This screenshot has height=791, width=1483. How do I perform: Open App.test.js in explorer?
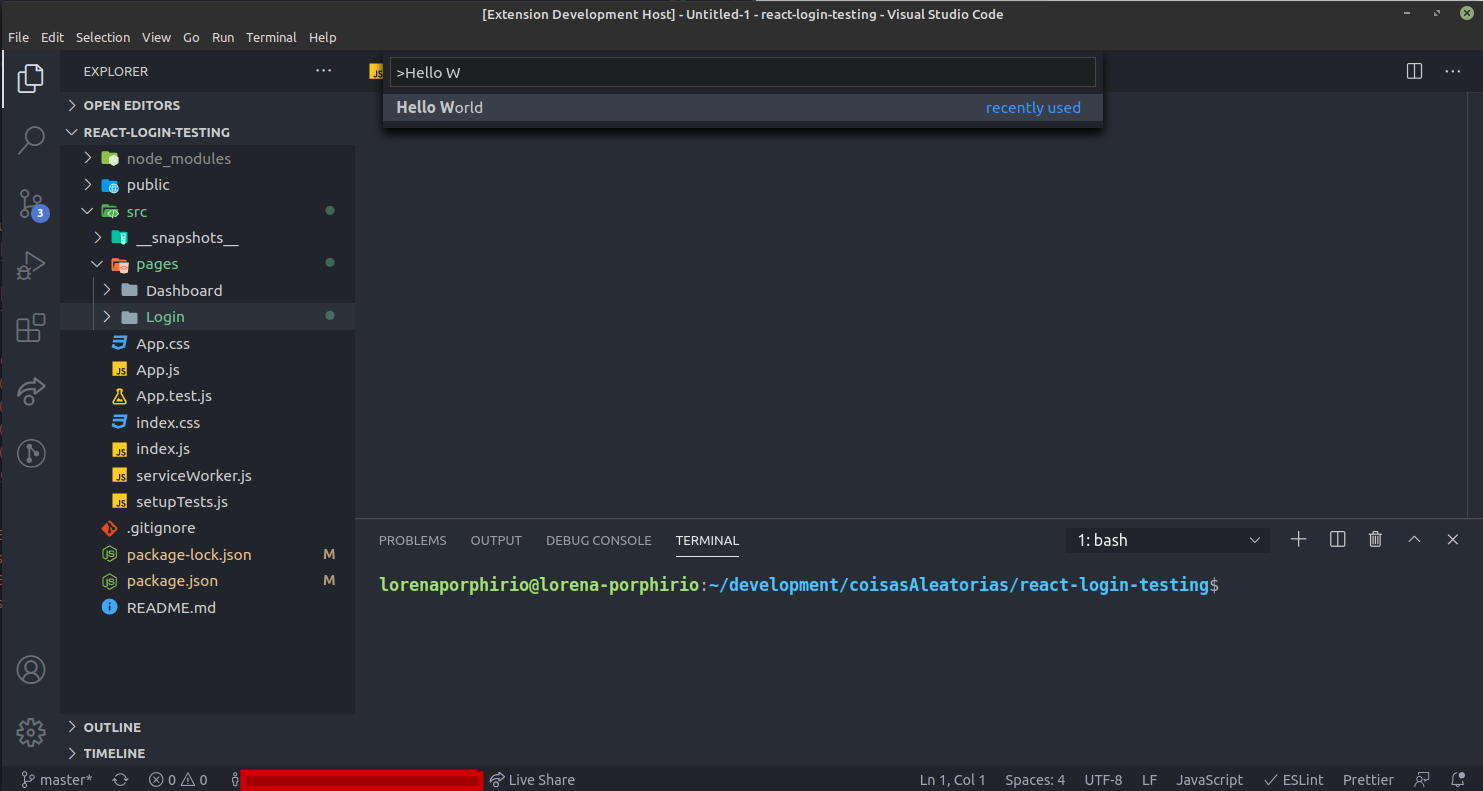tap(207, 396)
